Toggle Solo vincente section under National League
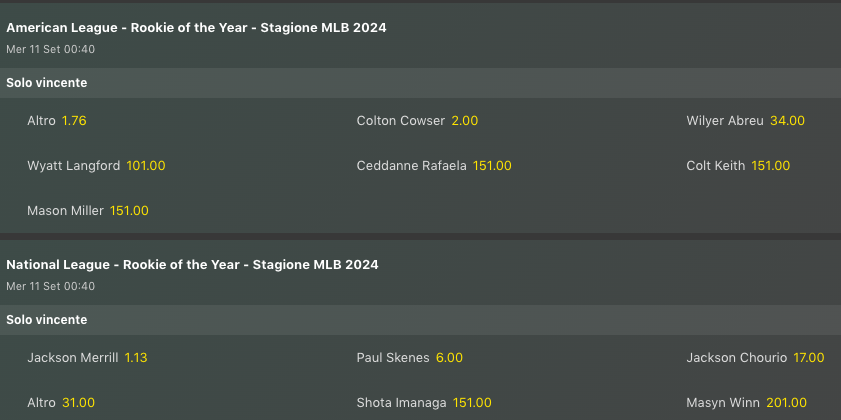 point(46,320)
